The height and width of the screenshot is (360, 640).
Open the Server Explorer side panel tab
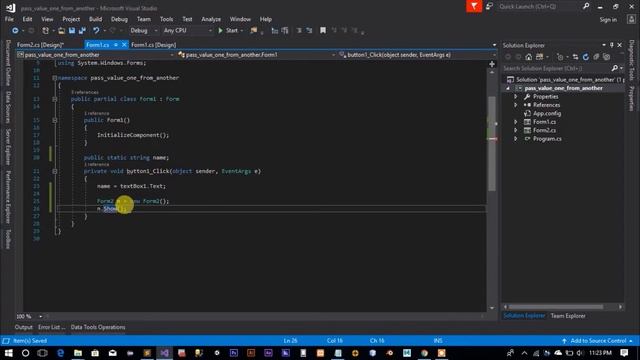pyautogui.click(x=8, y=147)
